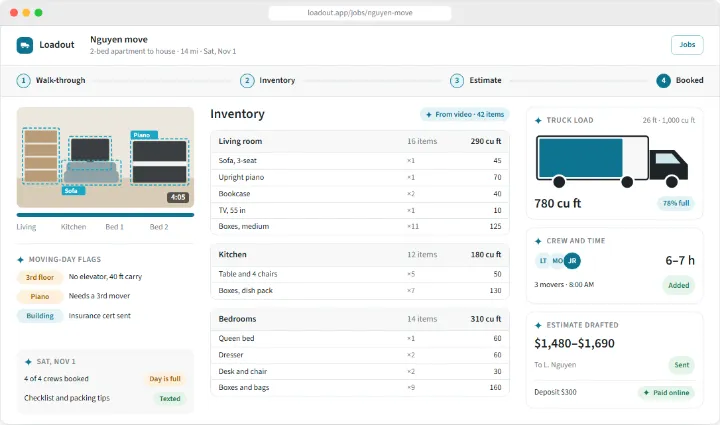Click the 4:05 video duration badge

click(x=178, y=197)
